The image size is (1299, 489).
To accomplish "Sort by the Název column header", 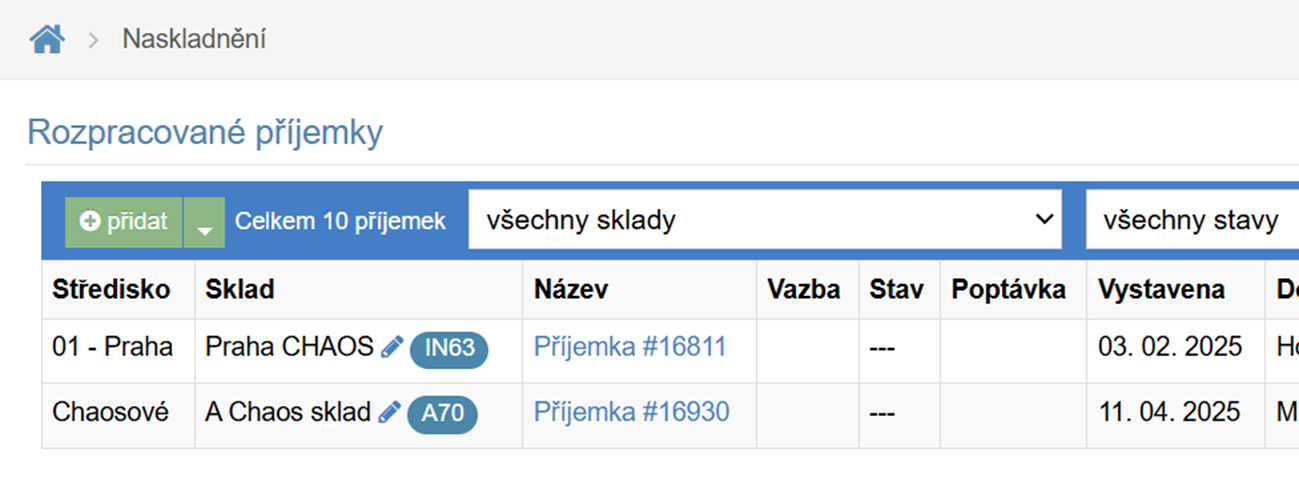I will 571,290.
